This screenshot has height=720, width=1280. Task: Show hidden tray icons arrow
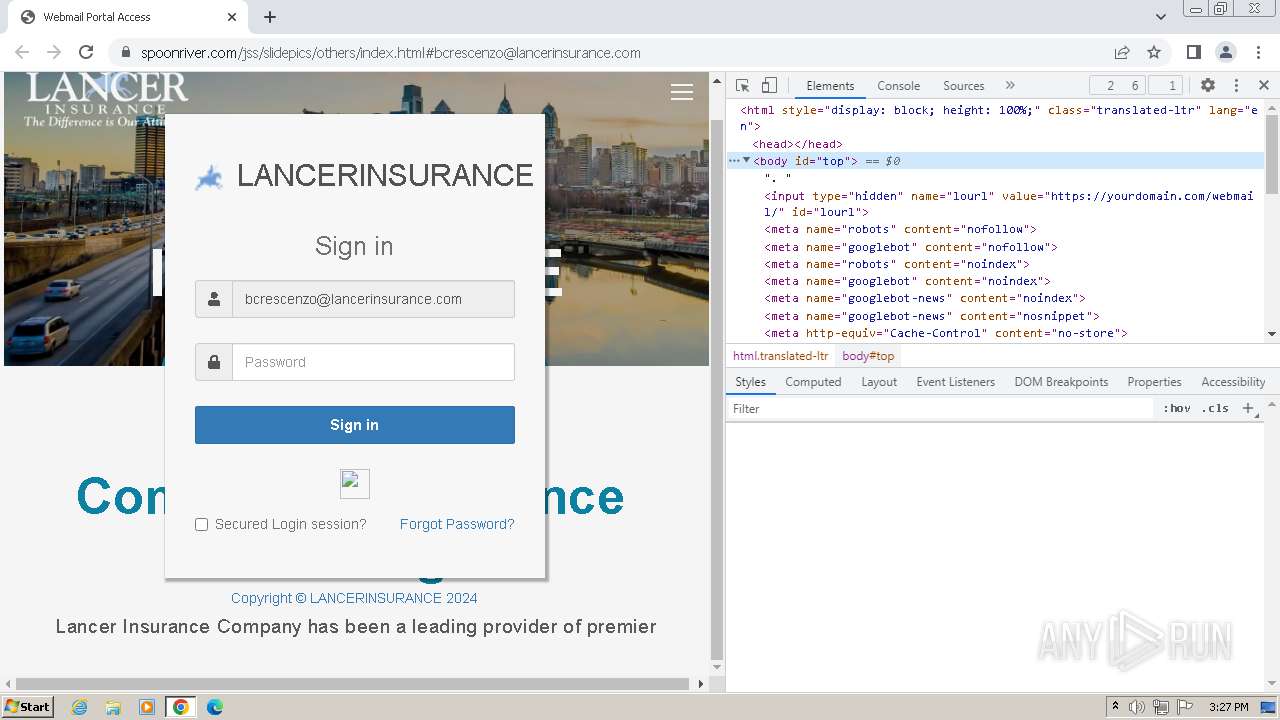coord(1115,707)
